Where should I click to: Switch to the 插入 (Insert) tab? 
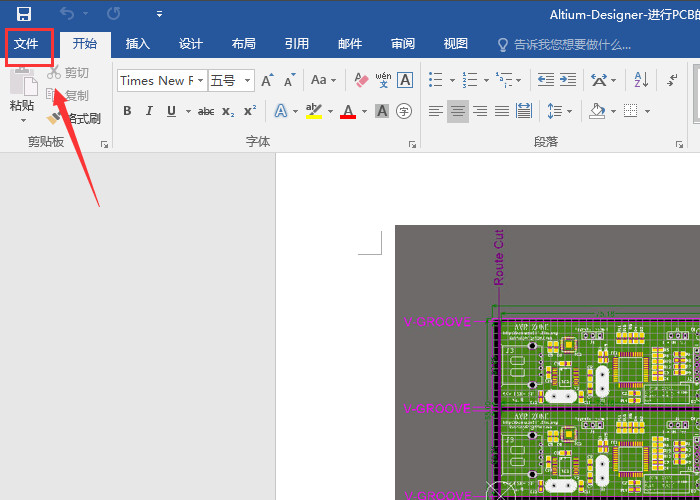pyautogui.click(x=138, y=44)
